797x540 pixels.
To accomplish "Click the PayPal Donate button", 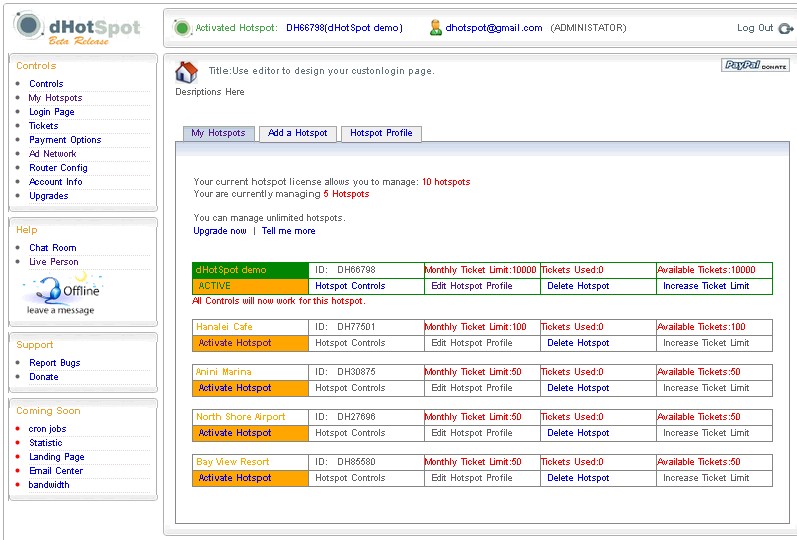I will pyautogui.click(x=755, y=65).
